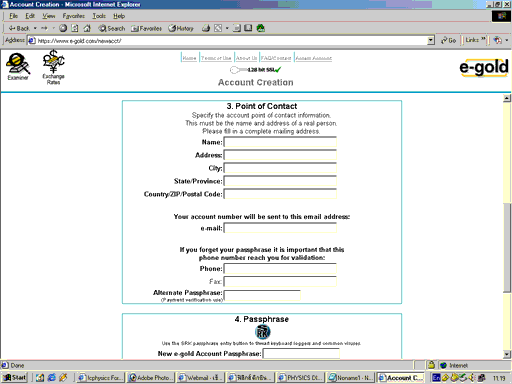
Task: Open the Back button history dropdown arrow
Action: [35, 28]
